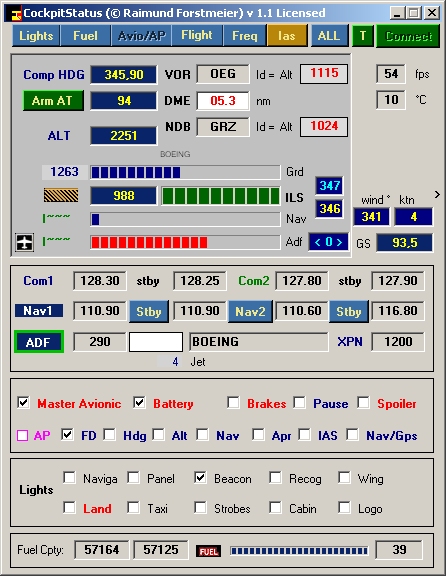Turn on Logo lights checkbox
446x576 pixels.
(344, 507)
